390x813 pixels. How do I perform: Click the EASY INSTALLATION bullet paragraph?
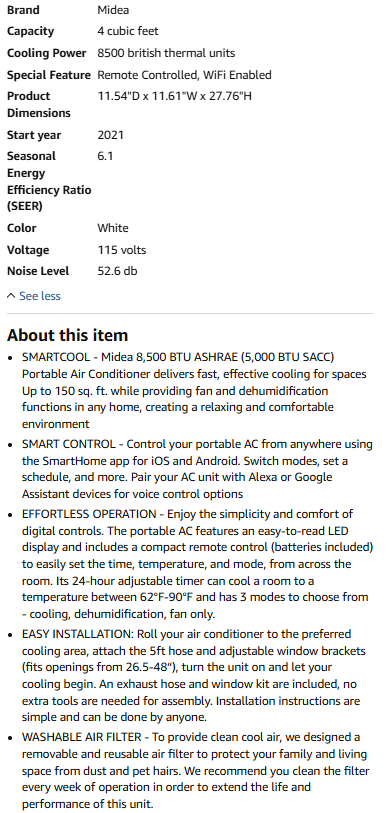pos(193,676)
